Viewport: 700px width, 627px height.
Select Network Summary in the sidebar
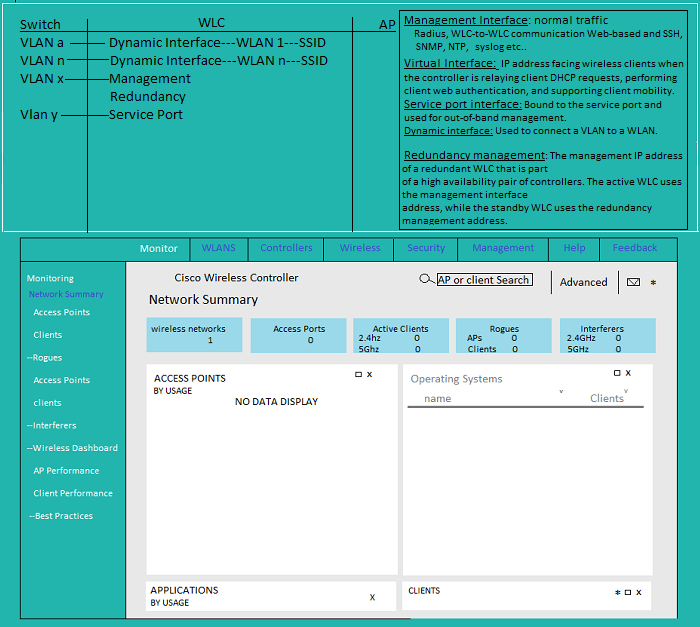pos(66,294)
